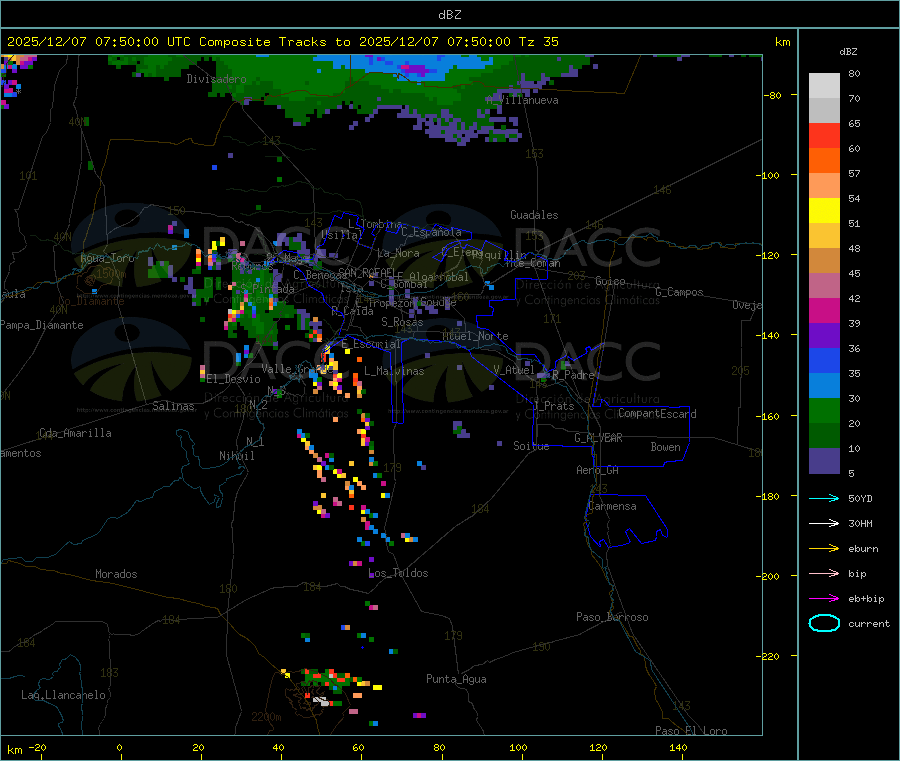Image resolution: width=900 pixels, height=761 pixels.
Task: Click the Bowen place label
Action: pyautogui.click(x=665, y=446)
